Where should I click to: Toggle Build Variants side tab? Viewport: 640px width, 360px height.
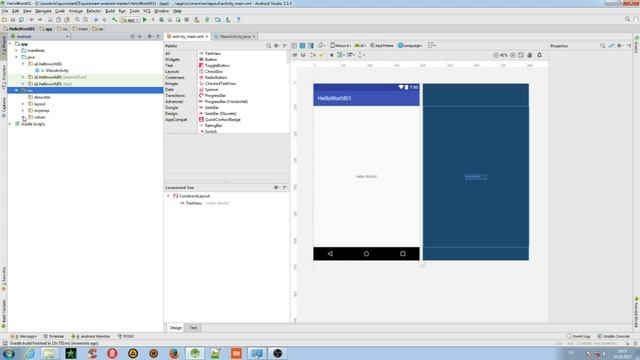(4, 314)
